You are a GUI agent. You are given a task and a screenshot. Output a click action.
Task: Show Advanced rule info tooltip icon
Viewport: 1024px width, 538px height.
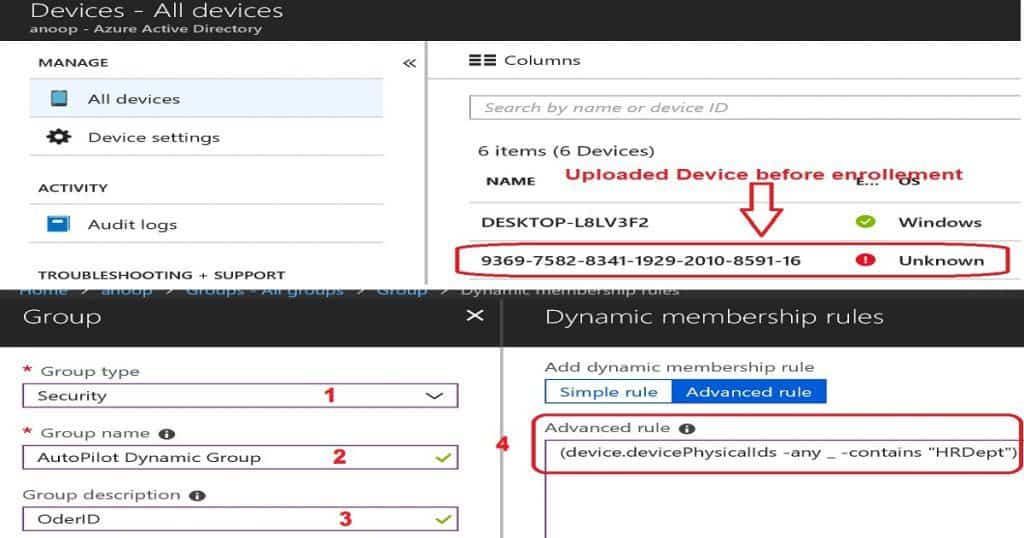(x=687, y=428)
